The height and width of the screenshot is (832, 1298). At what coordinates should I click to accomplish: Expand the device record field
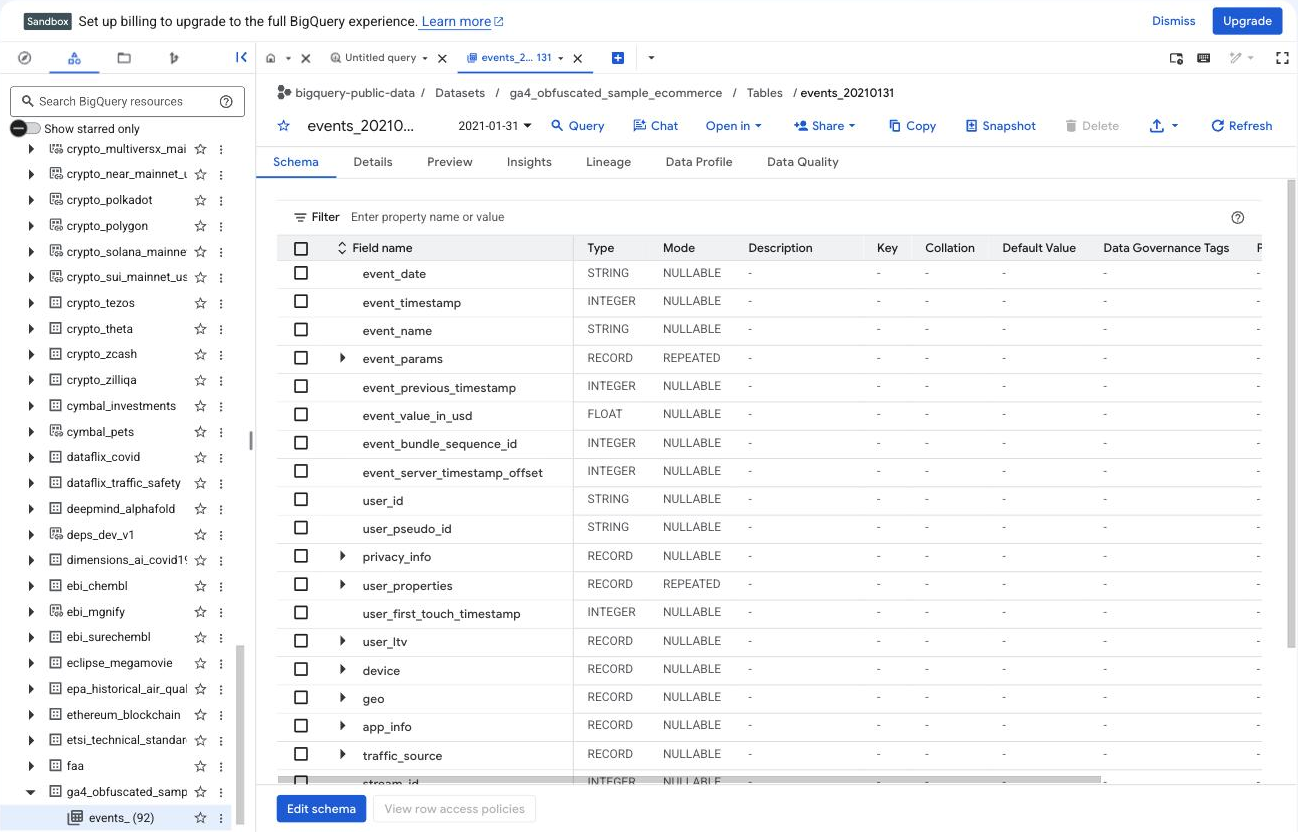coord(342,670)
